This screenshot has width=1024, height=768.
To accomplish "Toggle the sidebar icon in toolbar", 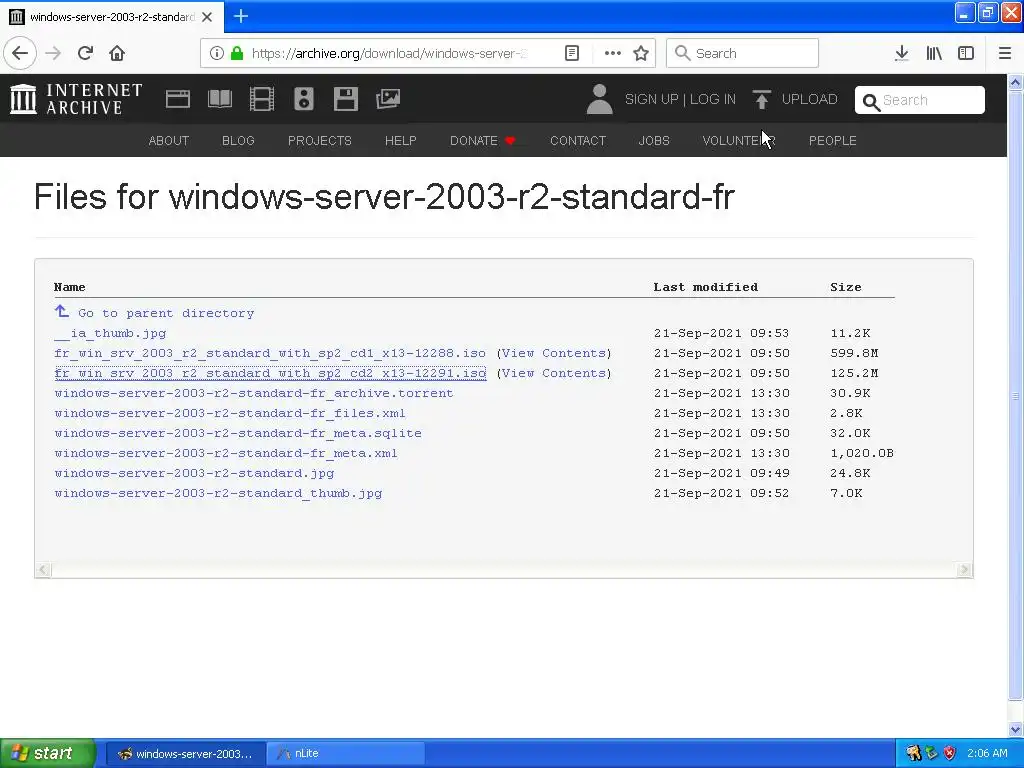I will click(966, 54).
